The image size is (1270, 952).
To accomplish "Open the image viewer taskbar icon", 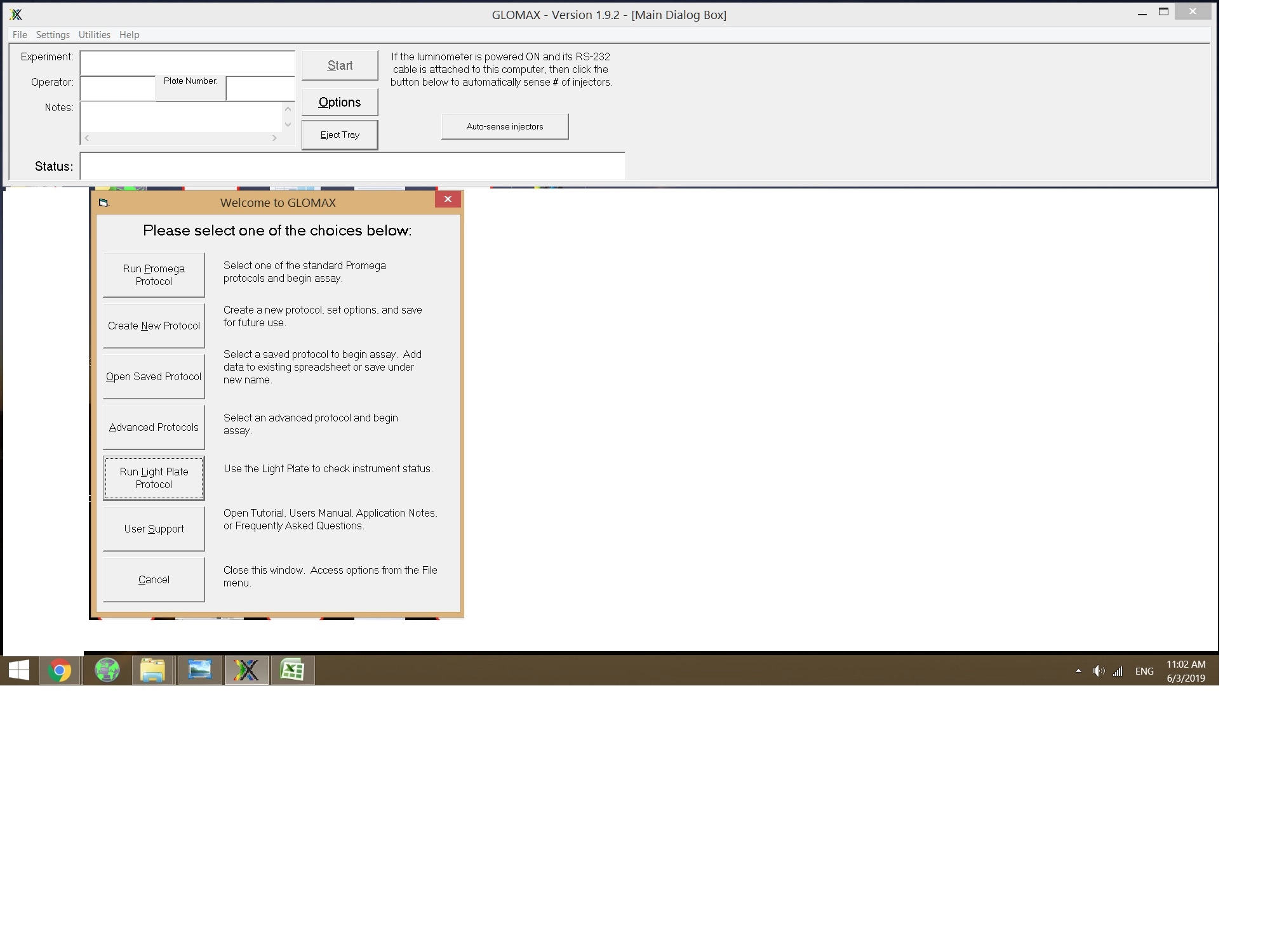I will pyautogui.click(x=199, y=670).
